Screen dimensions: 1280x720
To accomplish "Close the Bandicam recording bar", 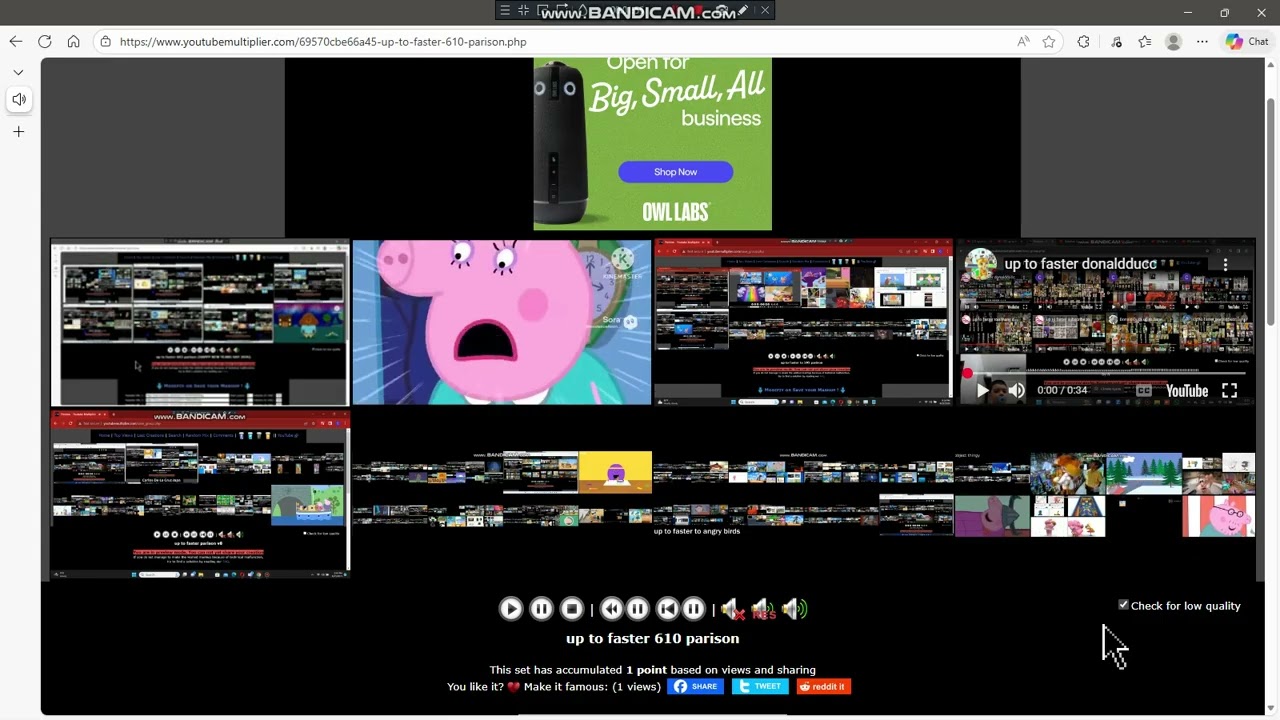I will (x=765, y=11).
